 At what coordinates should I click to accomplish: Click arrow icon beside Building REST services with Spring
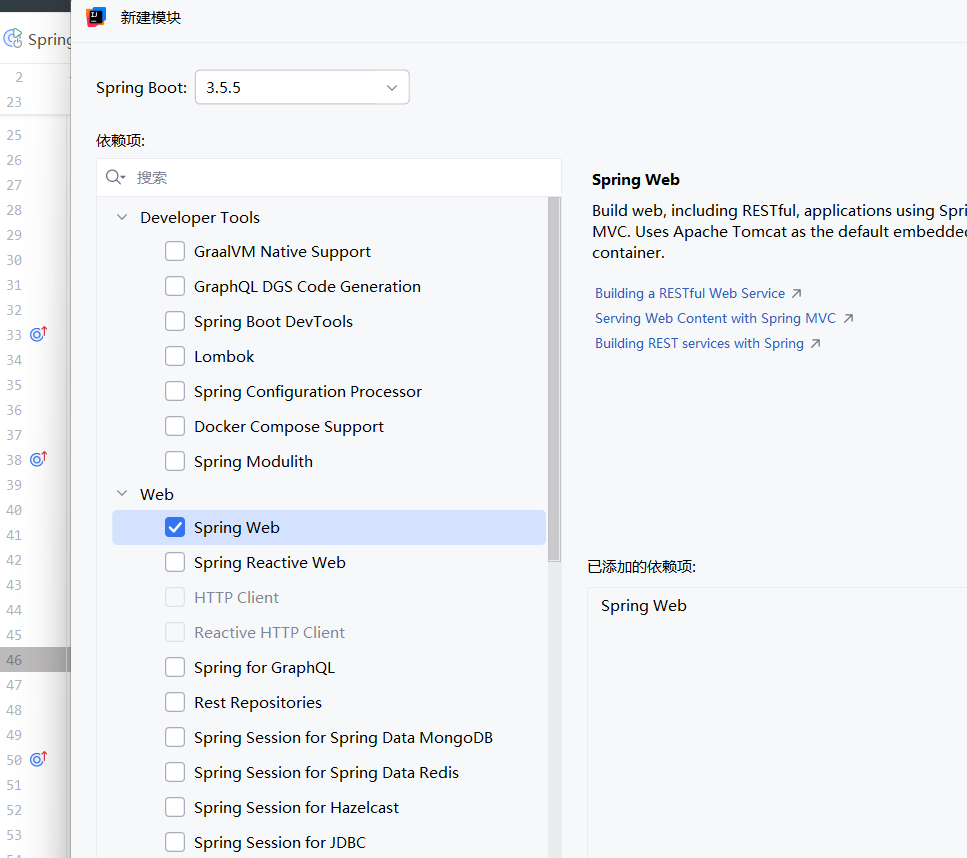(x=815, y=343)
